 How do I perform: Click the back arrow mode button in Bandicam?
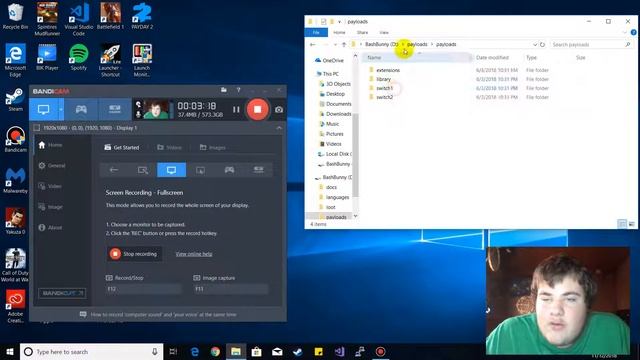(x=114, y=170)
